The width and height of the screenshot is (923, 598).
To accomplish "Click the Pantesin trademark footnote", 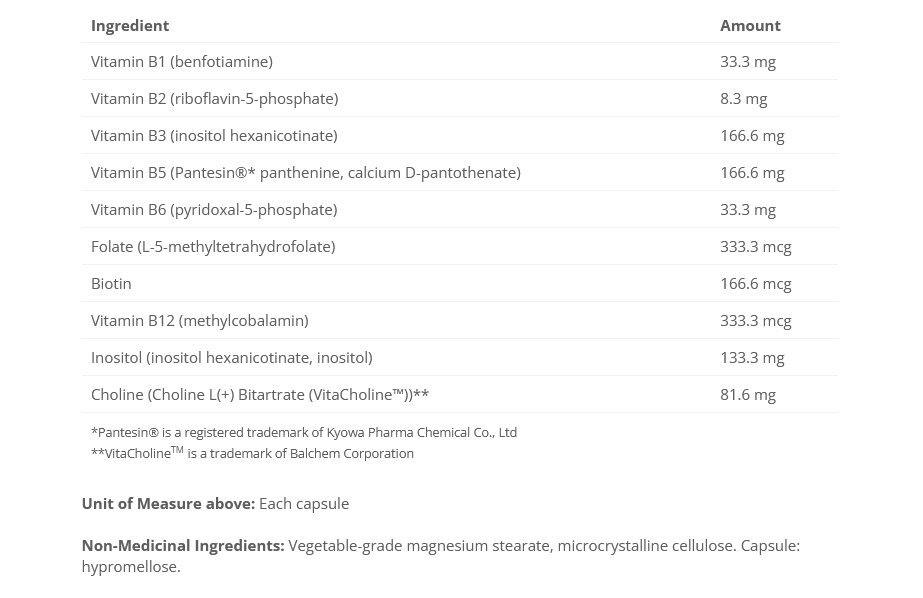I will tap(304, 432).
